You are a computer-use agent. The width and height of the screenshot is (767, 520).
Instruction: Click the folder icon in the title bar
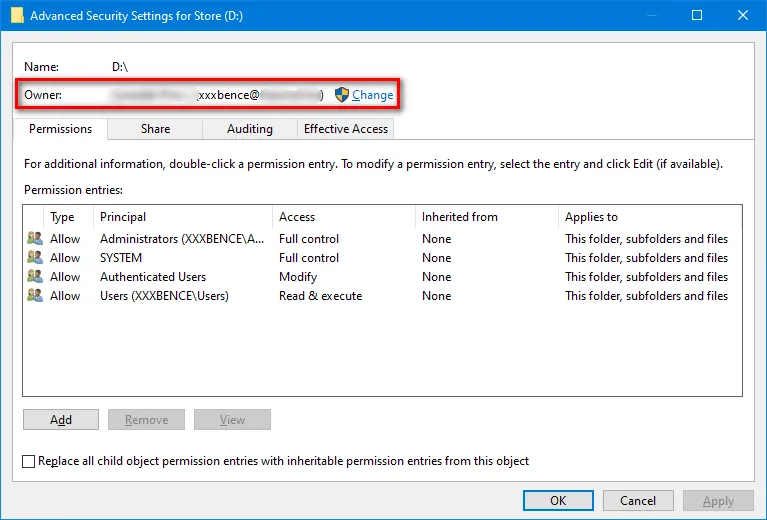pos(17,16)
